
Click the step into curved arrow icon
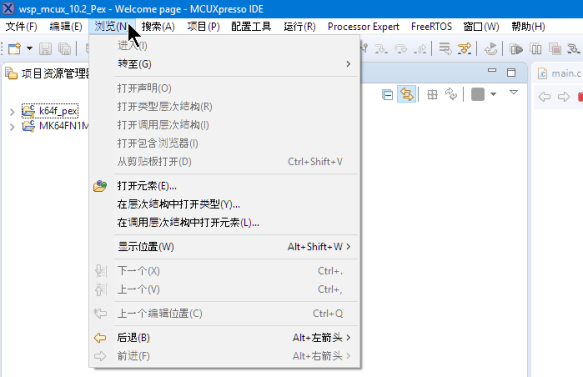pyautogui.click(x=381, y=49)
